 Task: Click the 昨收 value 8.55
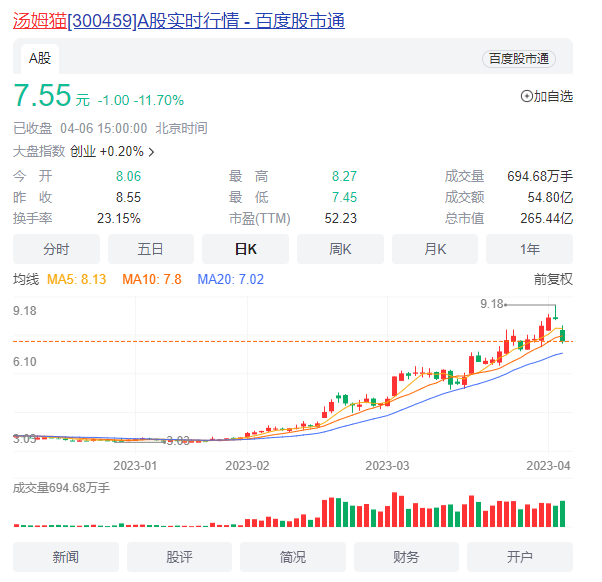point(128,197)
